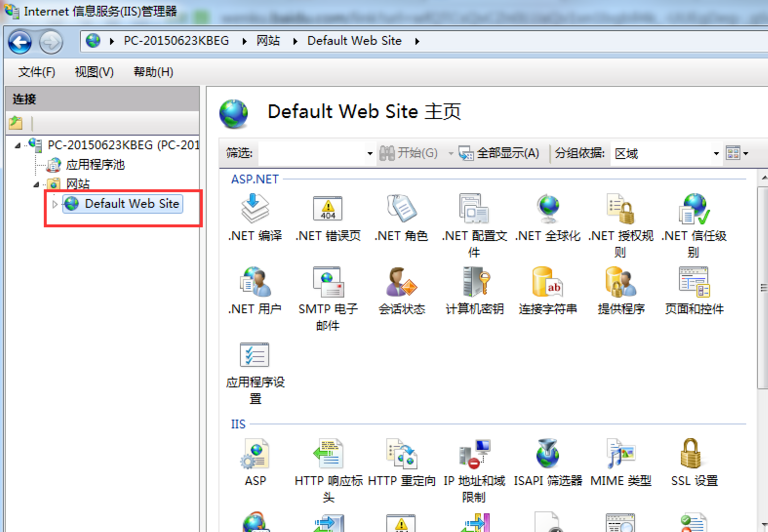Image resolution: width=768 pixels, height=532 pixels.
Task: Click the Back navigation arrow button
Action: pos(20,41)
